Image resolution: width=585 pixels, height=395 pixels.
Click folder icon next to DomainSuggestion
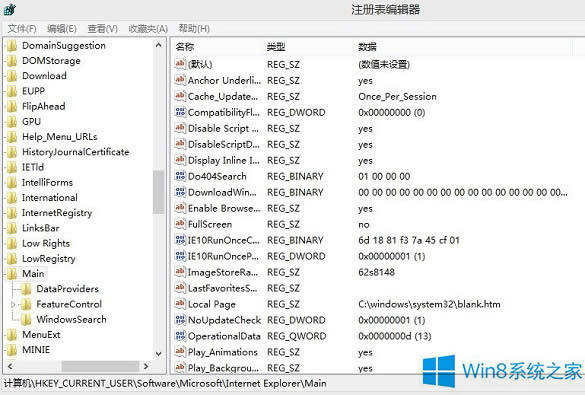[12, 46]
